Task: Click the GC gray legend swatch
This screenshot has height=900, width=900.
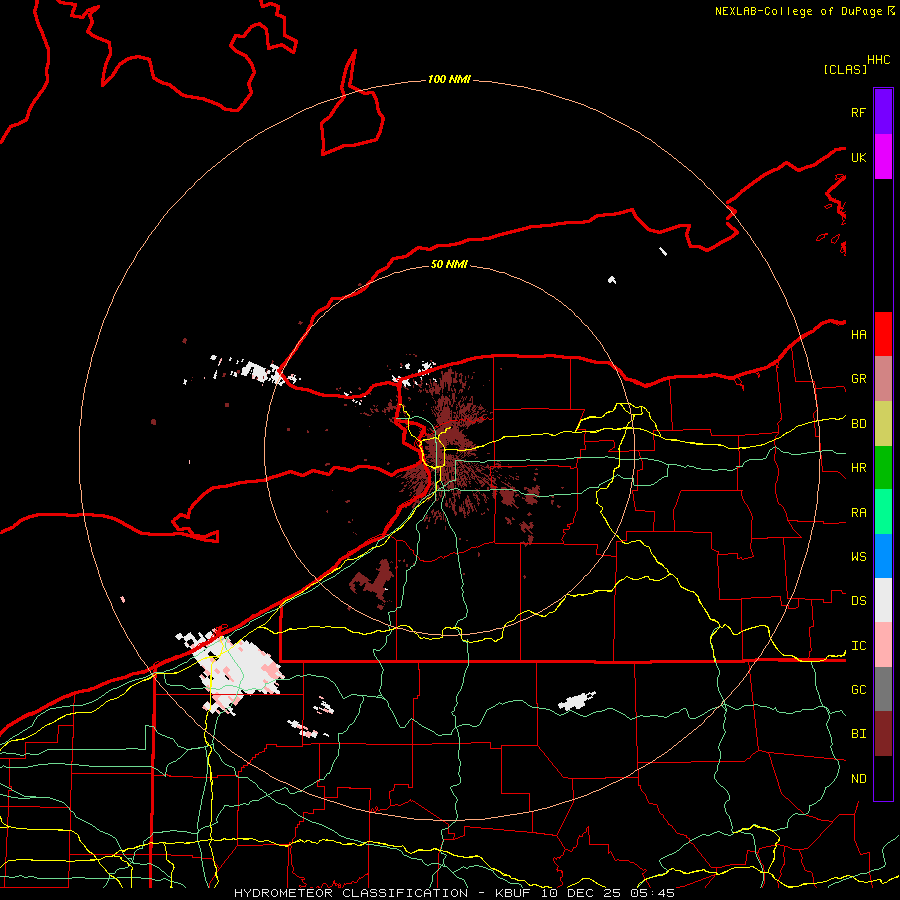Action: [883, 689]
